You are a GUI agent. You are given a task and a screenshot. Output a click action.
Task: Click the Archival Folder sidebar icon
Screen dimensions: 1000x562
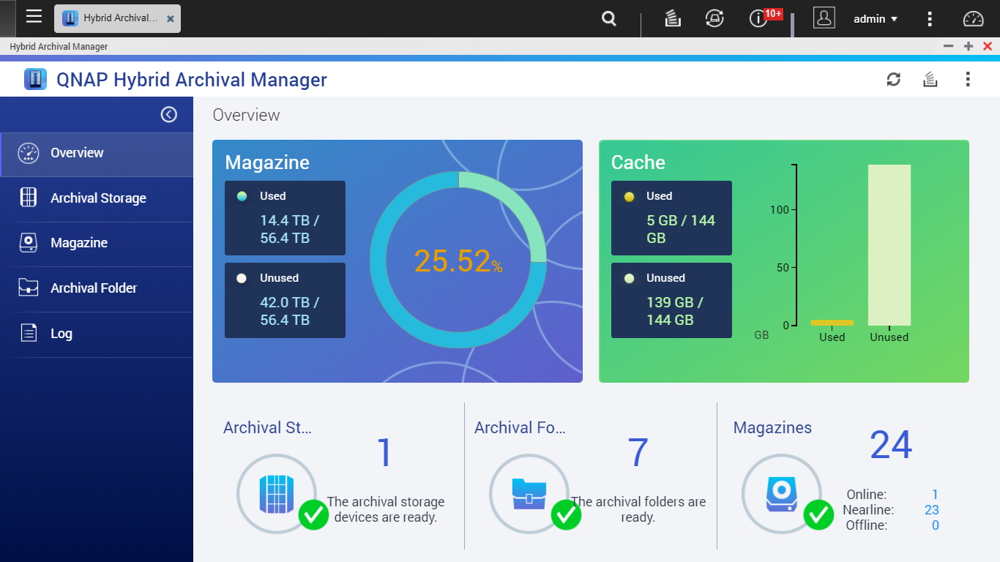pyautogui.click(x=28, y=288)
